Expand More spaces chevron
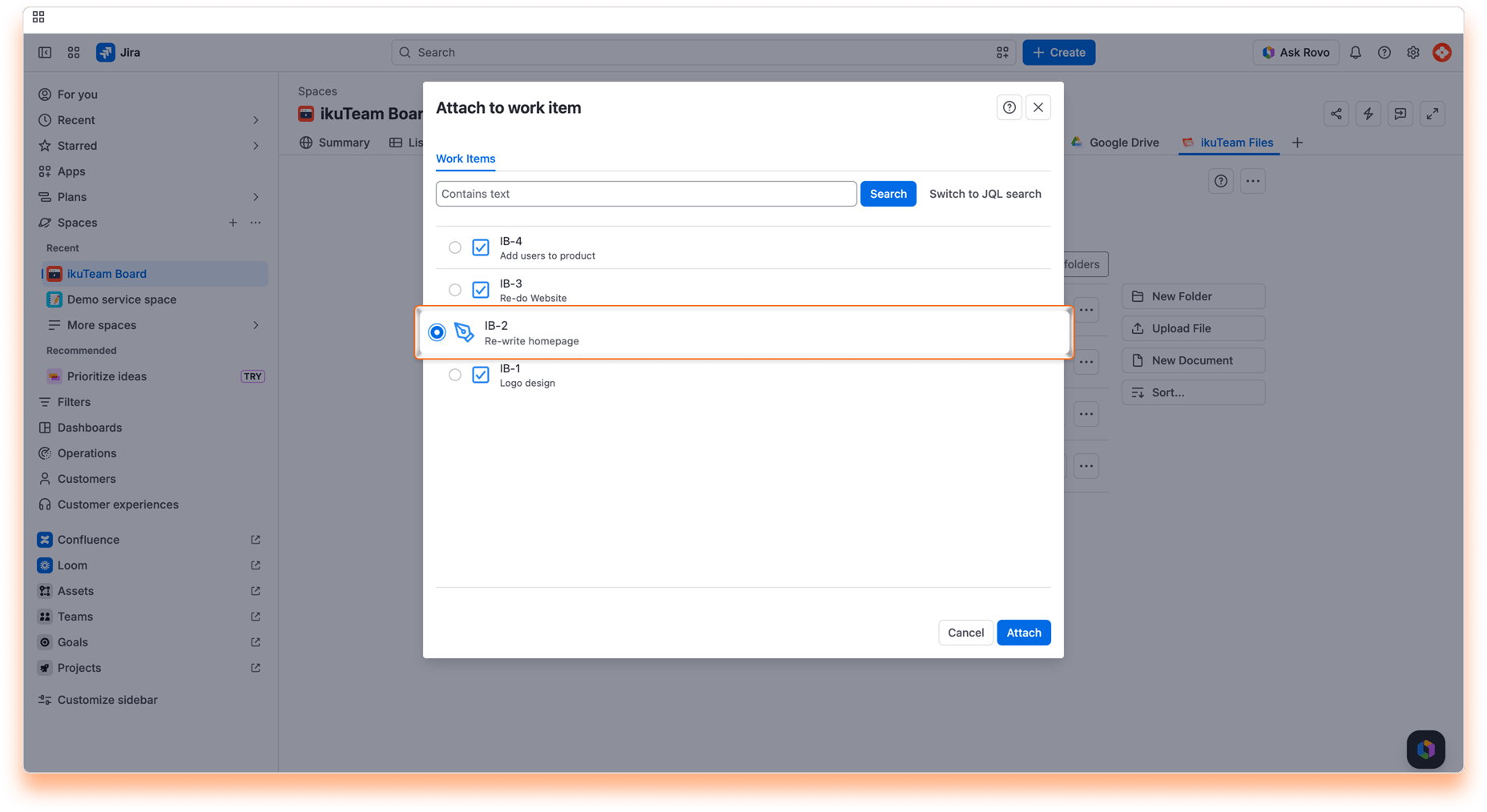This screenshot has width=1487, height=812. pyautogui.click(x=256, y=325)
